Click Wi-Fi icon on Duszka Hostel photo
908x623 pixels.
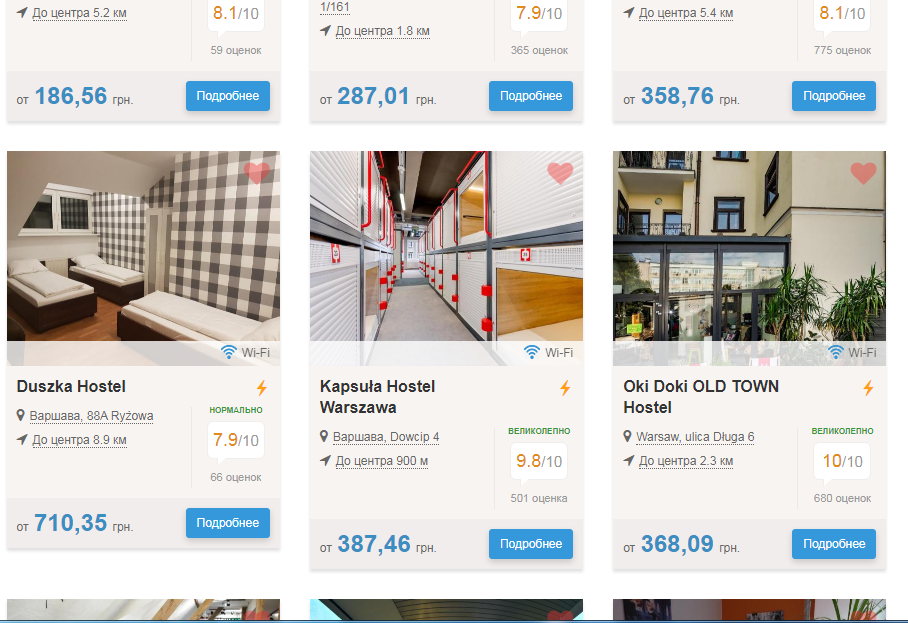229,352
